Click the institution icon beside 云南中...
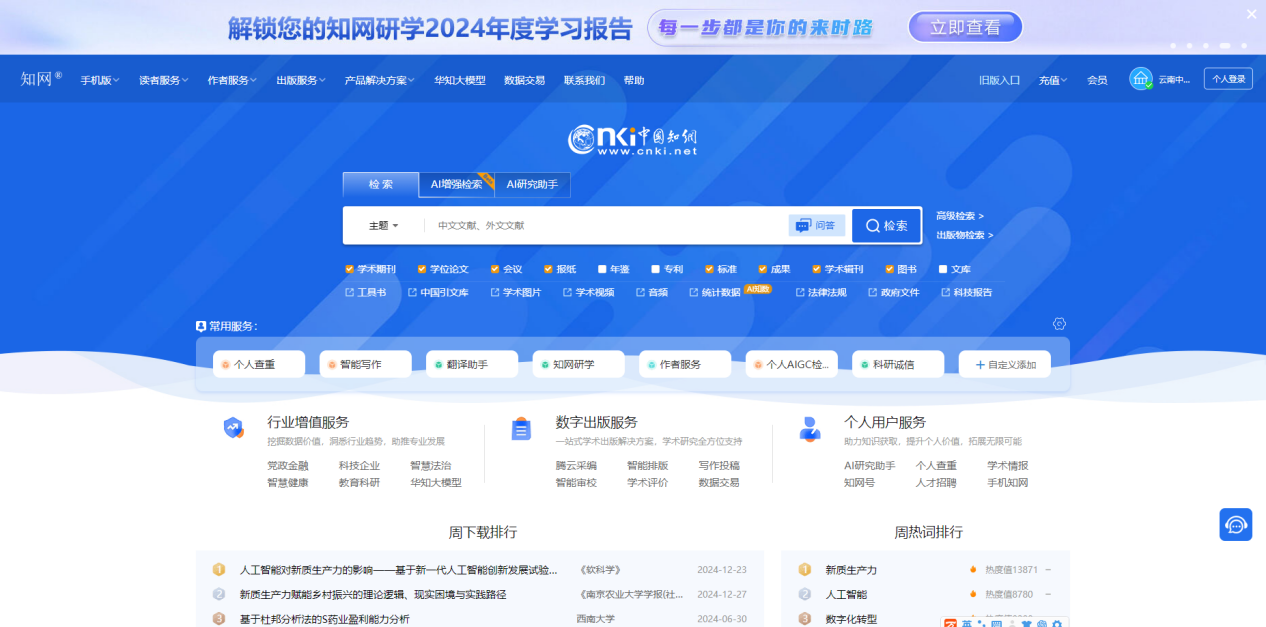Viewport: 1266px width, 627px height. click(x=1141, y=79)
